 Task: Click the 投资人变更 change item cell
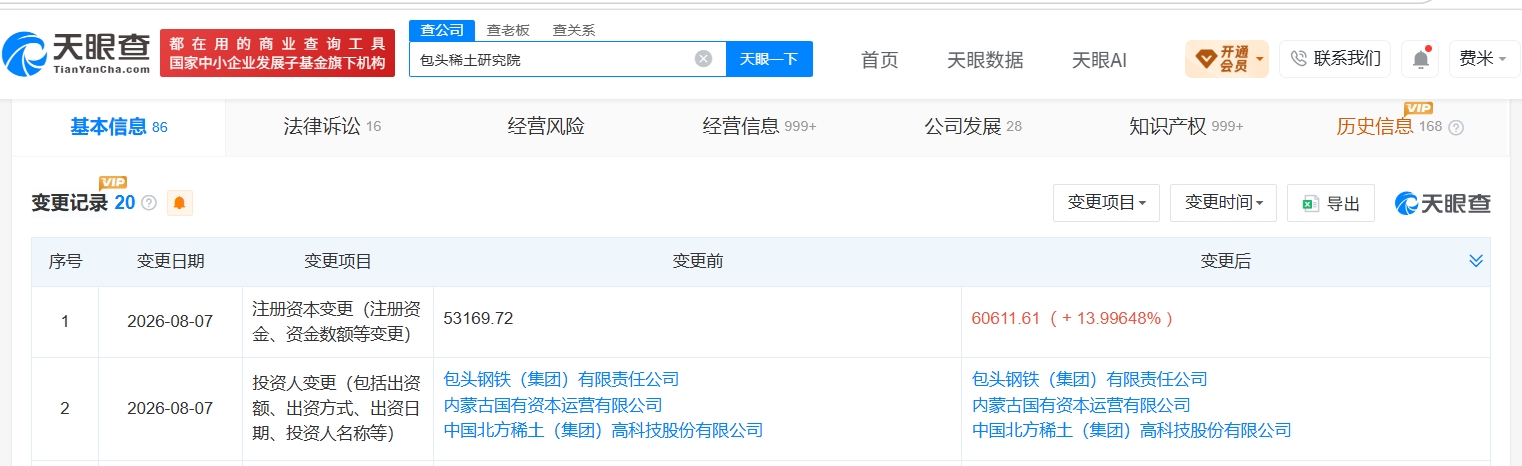click(x=337, y=407)
